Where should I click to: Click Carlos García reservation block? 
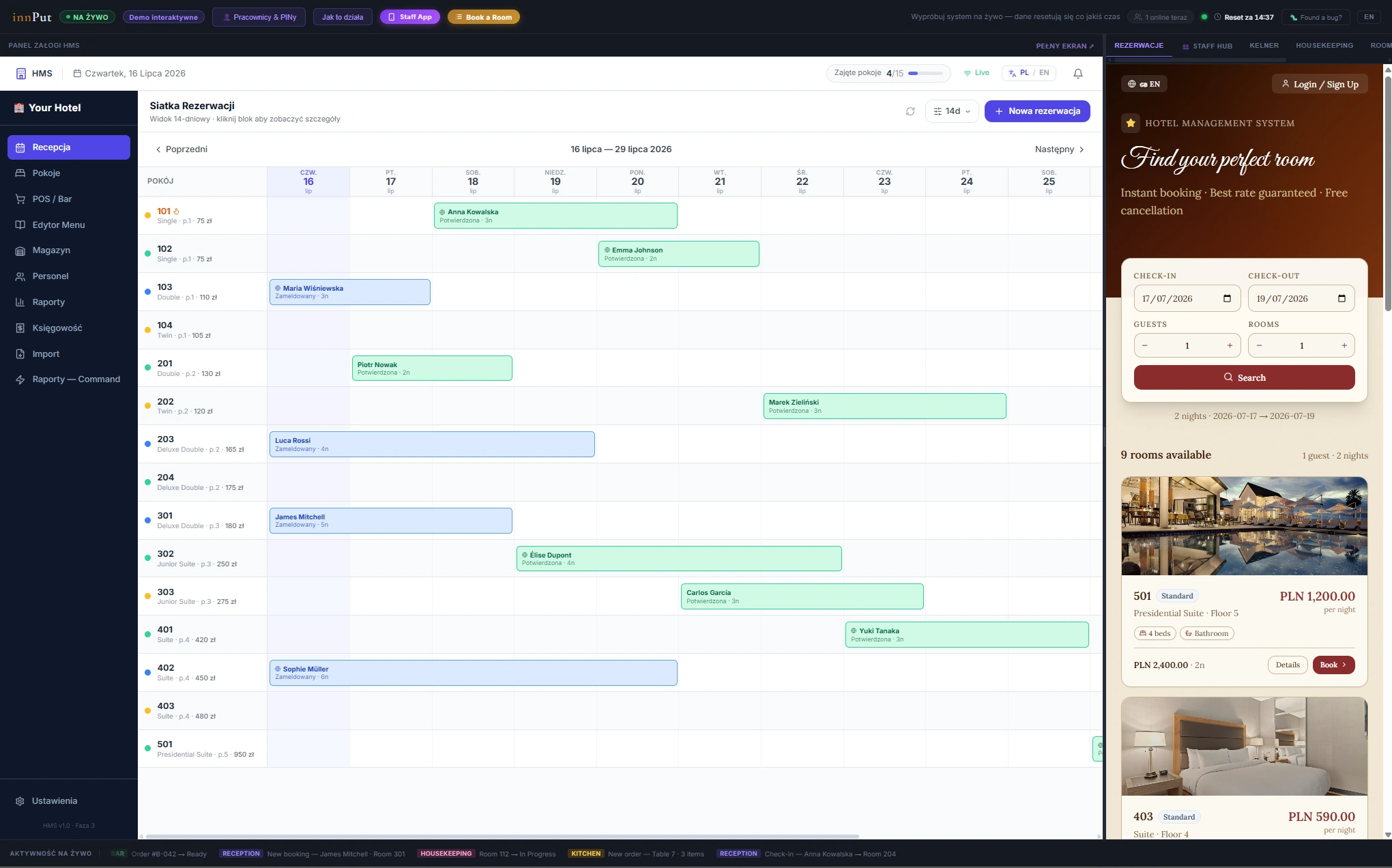tap(802, 596)
